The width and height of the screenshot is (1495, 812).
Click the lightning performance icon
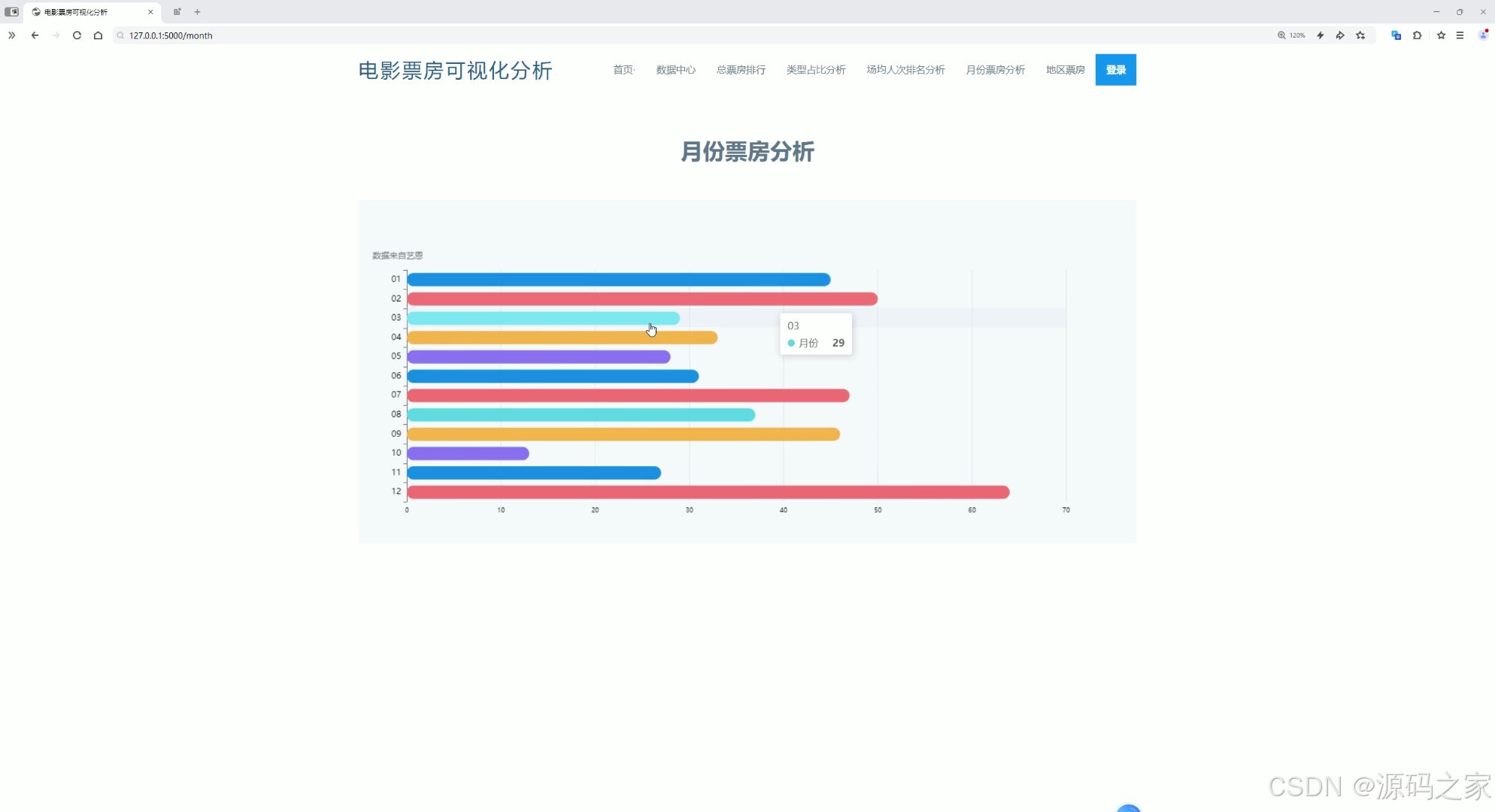click(x=1321, y=35)
